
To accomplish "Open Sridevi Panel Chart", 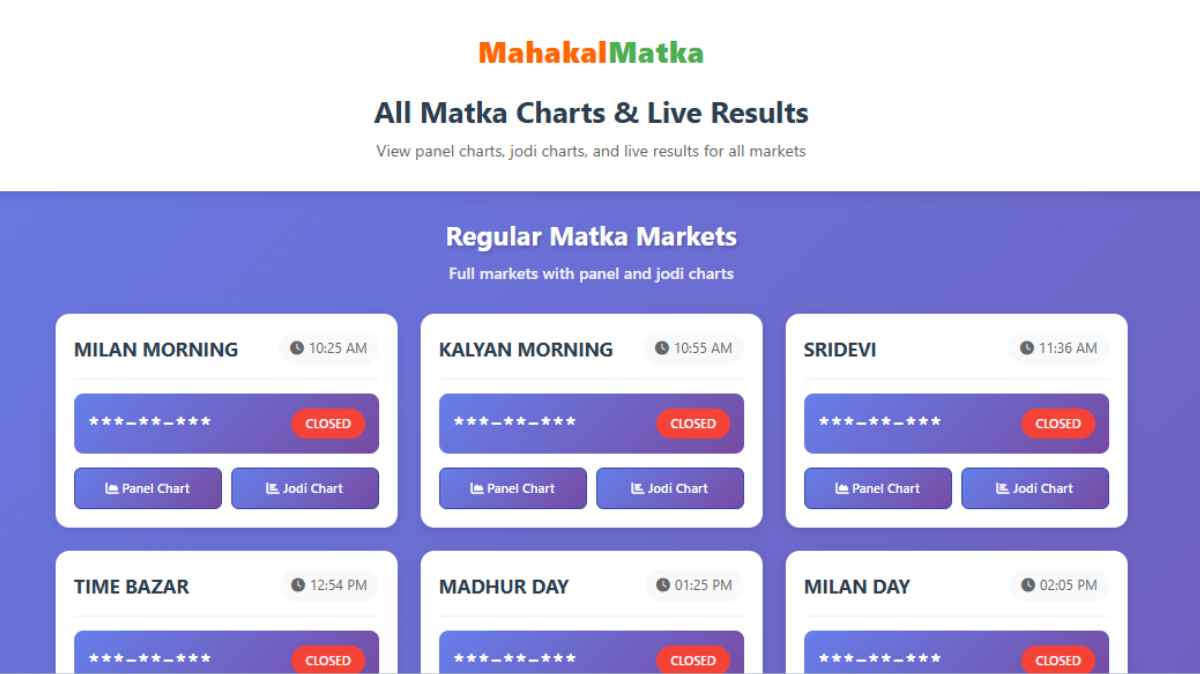I will point(878,488).
